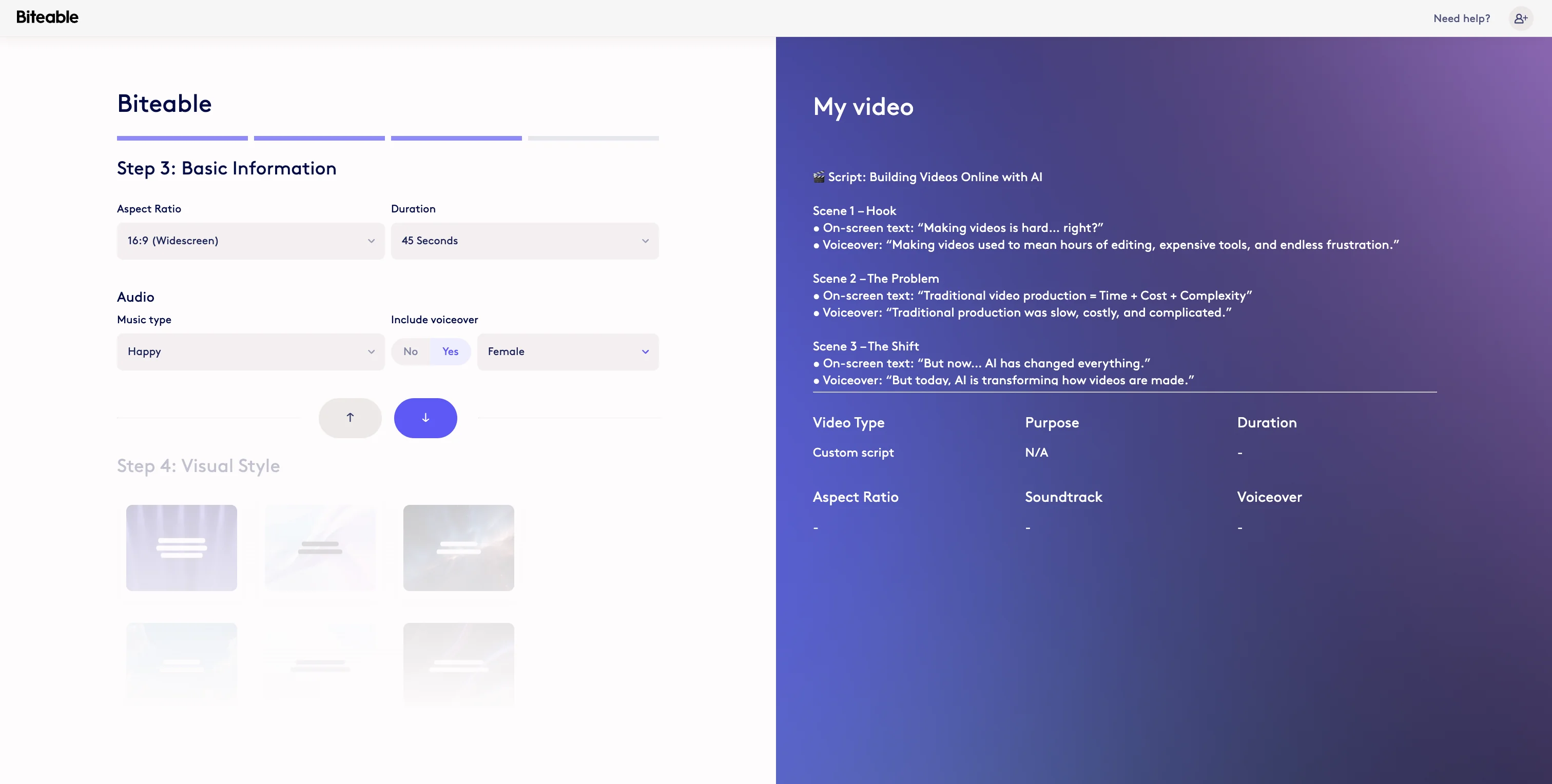
Task: Click the chevron on the 45 Seconds selector
Action: [x=645, y=241]
